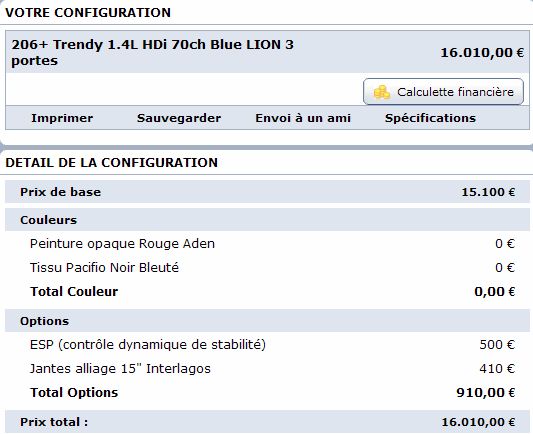533x434 pixels.
Task: Click the 16.010,00 € price at top
Action: [482, 53]
